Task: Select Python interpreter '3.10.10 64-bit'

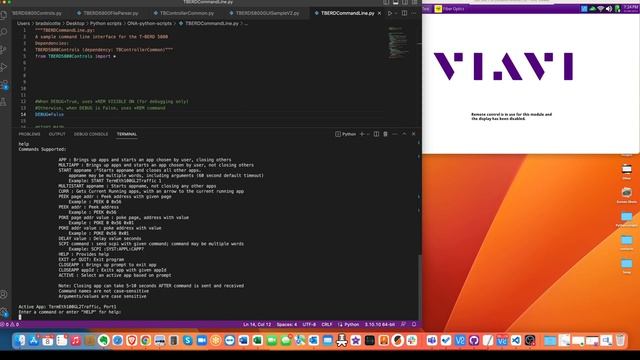Action: pyautogui.click(x=380, y=324)
